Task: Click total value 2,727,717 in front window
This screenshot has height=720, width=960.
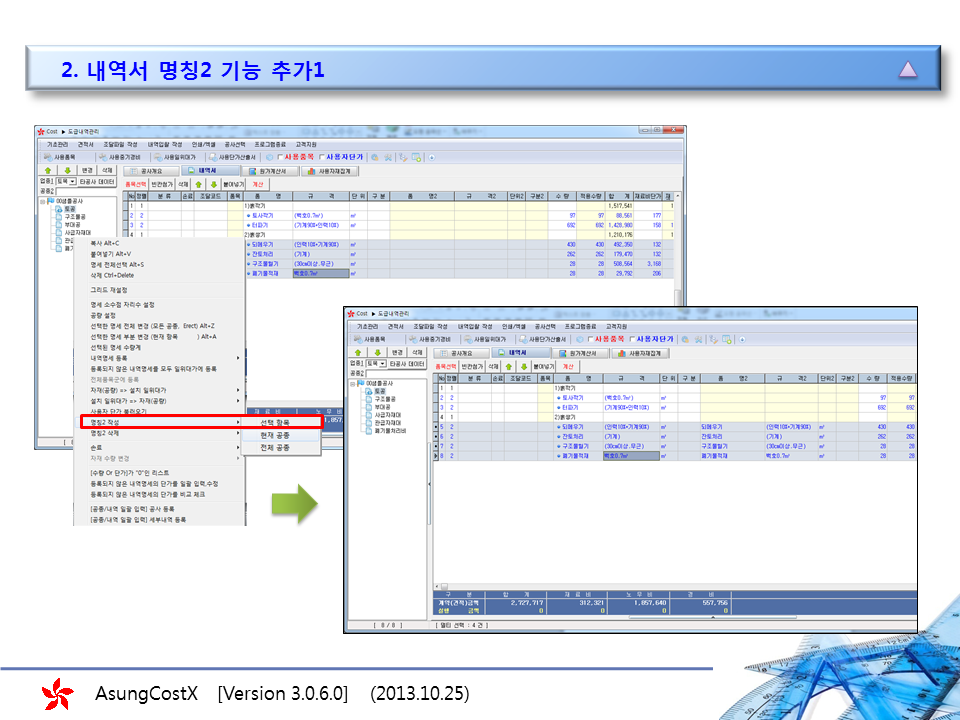Action: tap(527, 603)
